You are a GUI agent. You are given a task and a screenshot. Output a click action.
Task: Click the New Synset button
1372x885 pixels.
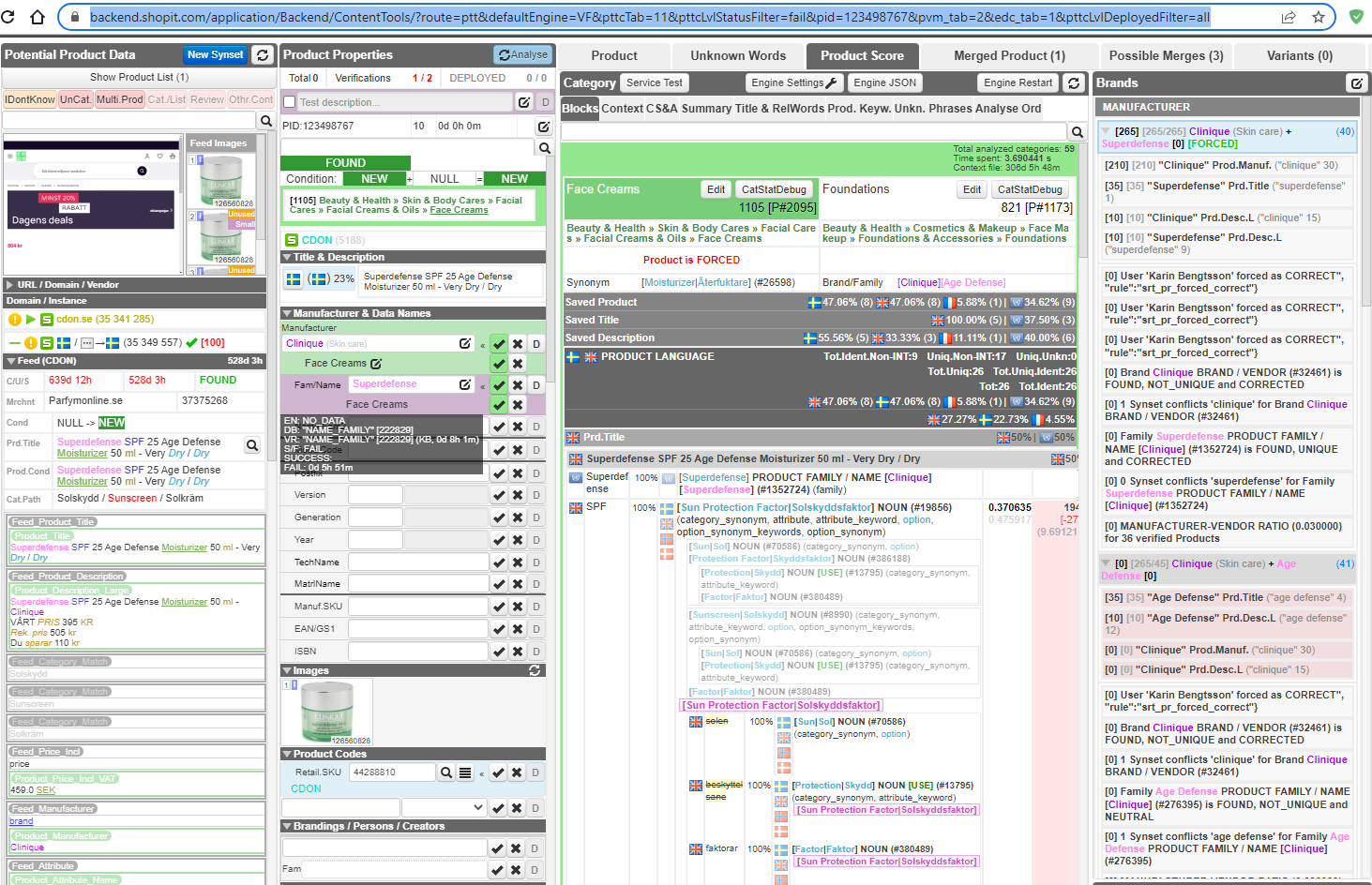215,55
